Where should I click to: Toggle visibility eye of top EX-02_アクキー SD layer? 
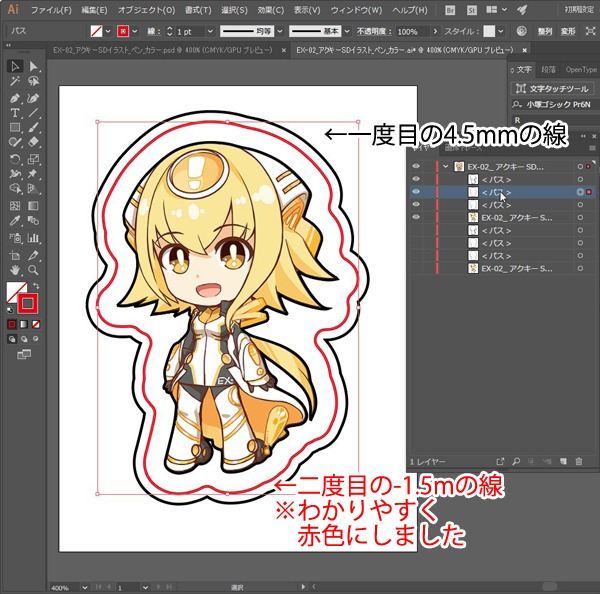coord(416,166)
